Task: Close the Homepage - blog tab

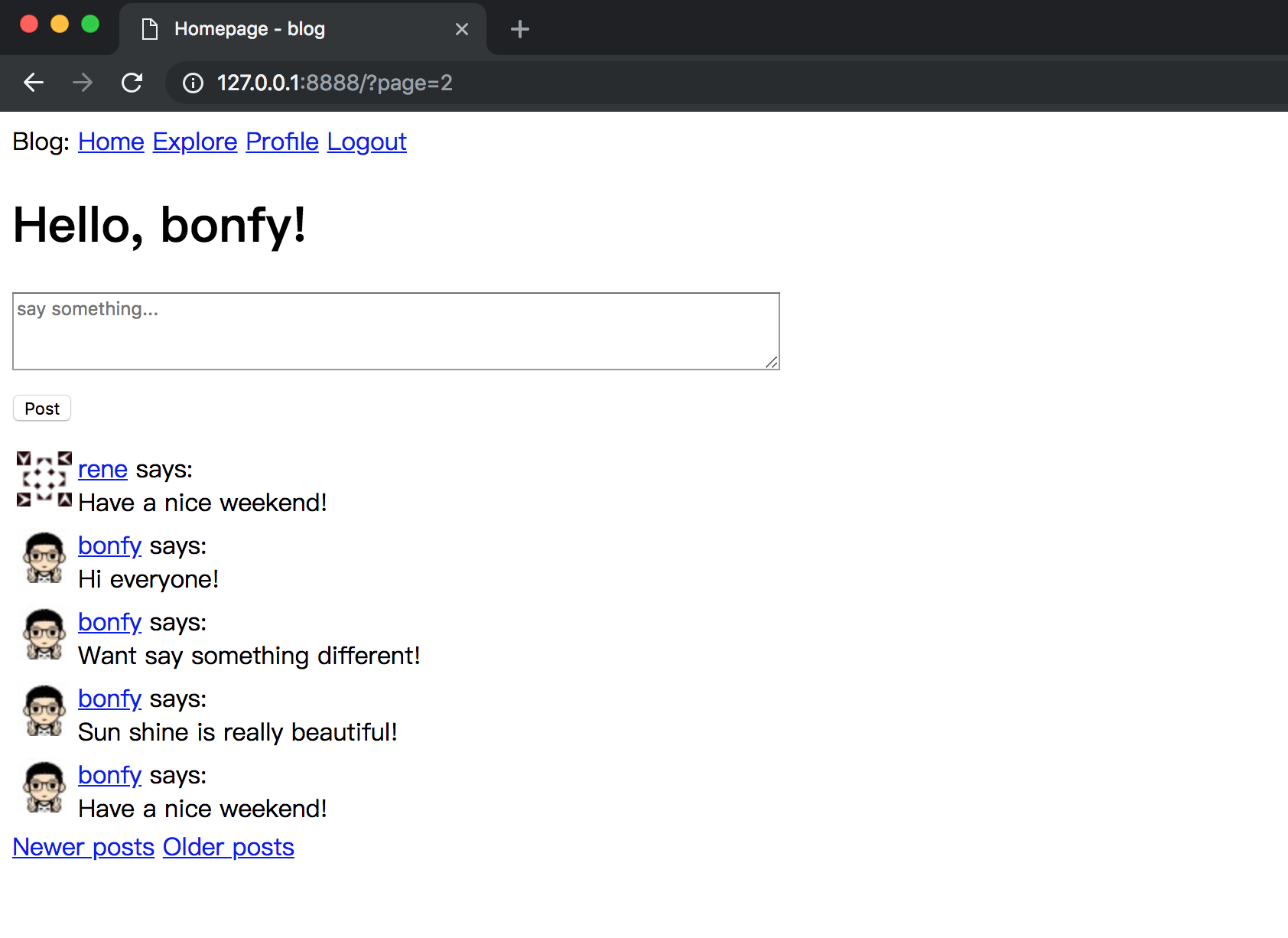Action: [461, 29]
